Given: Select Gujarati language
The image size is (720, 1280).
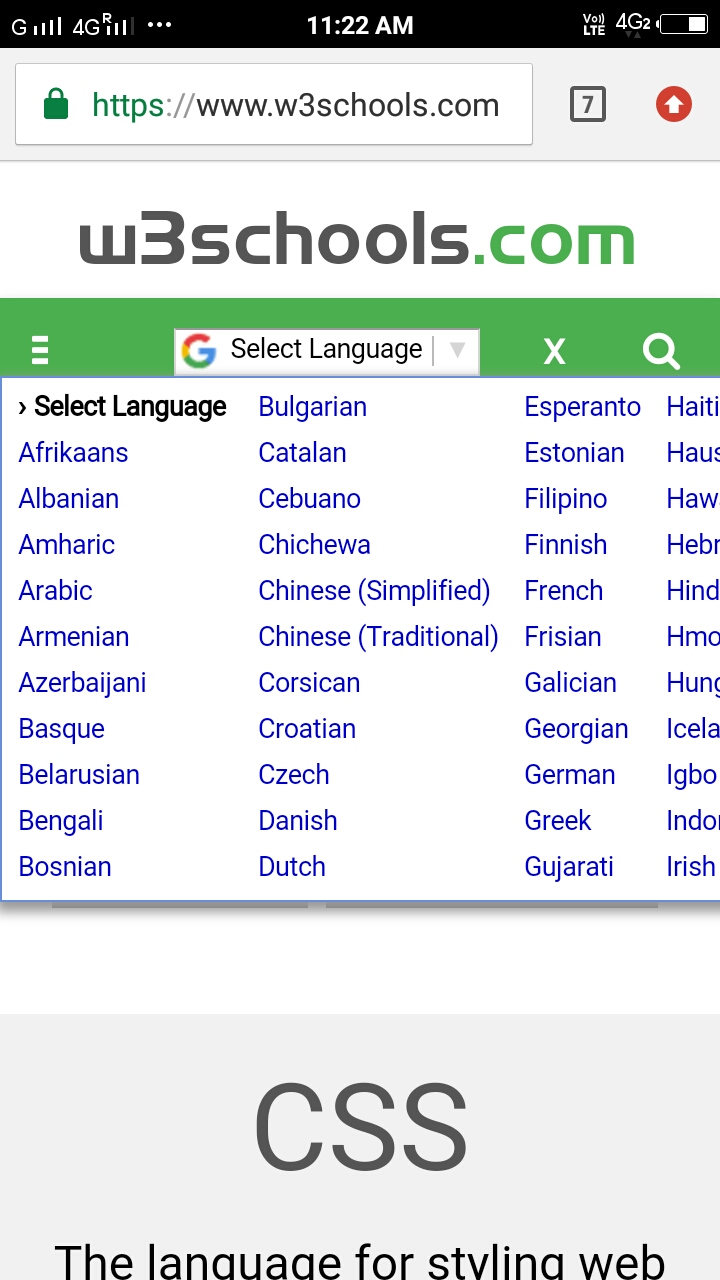Looking at the screenshot, I should click(x=569, y=867).
